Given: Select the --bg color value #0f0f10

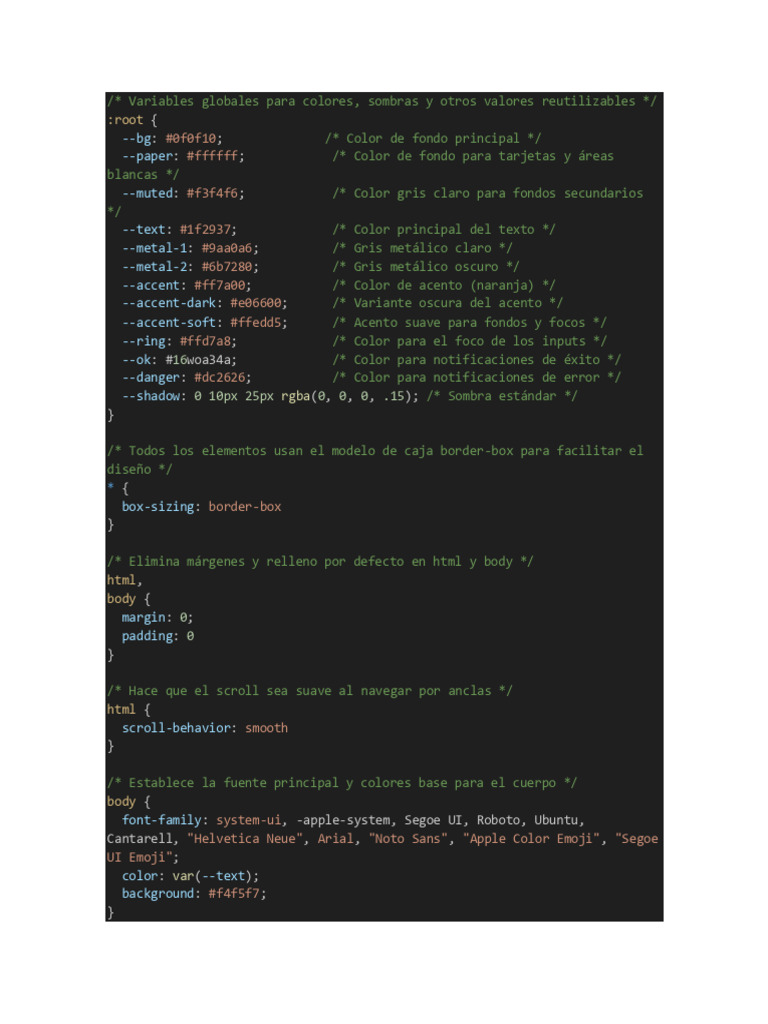Looking at the screenshot, I should pyautogui.click(x=191, y=138).
